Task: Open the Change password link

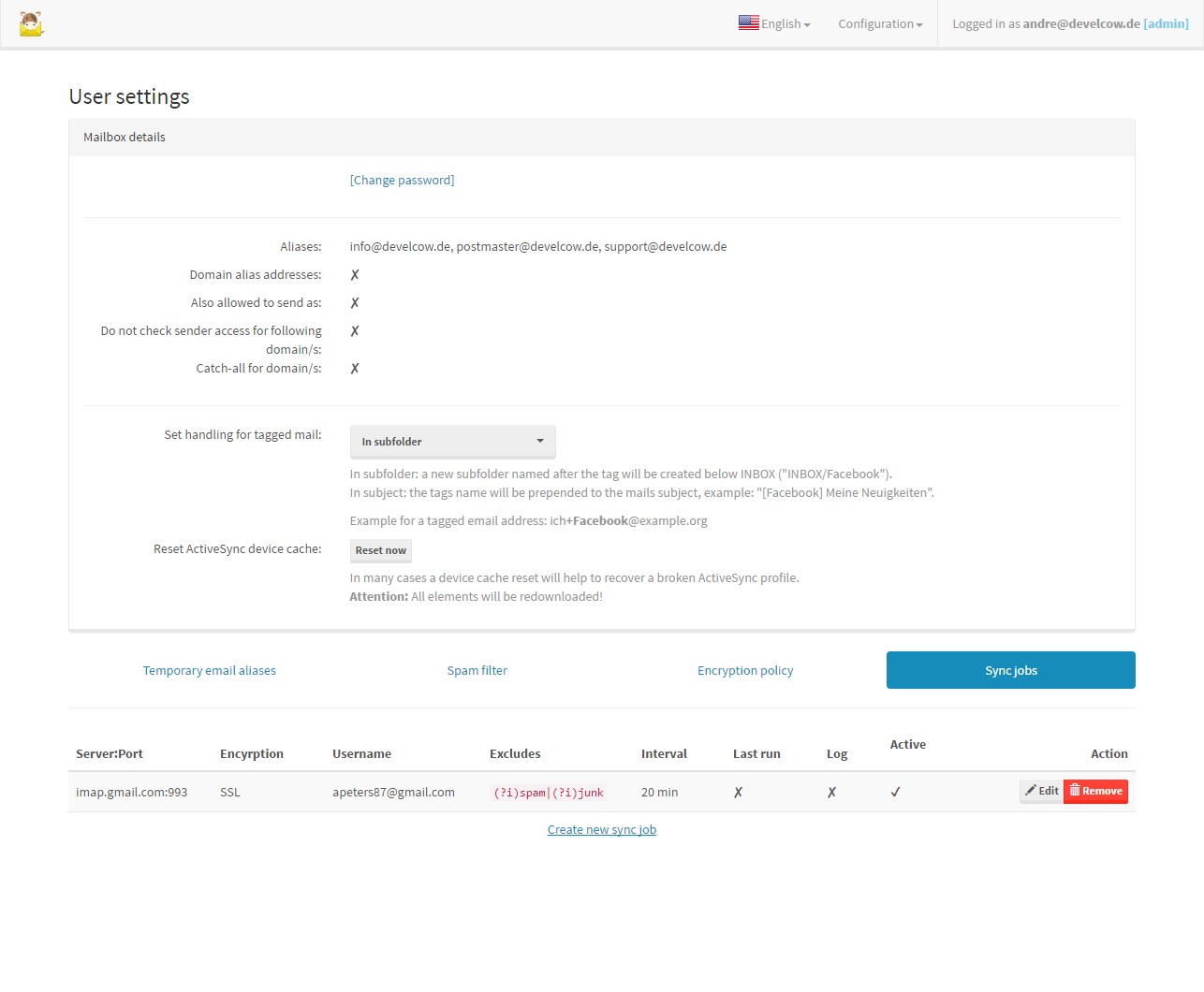Action: 402,180
